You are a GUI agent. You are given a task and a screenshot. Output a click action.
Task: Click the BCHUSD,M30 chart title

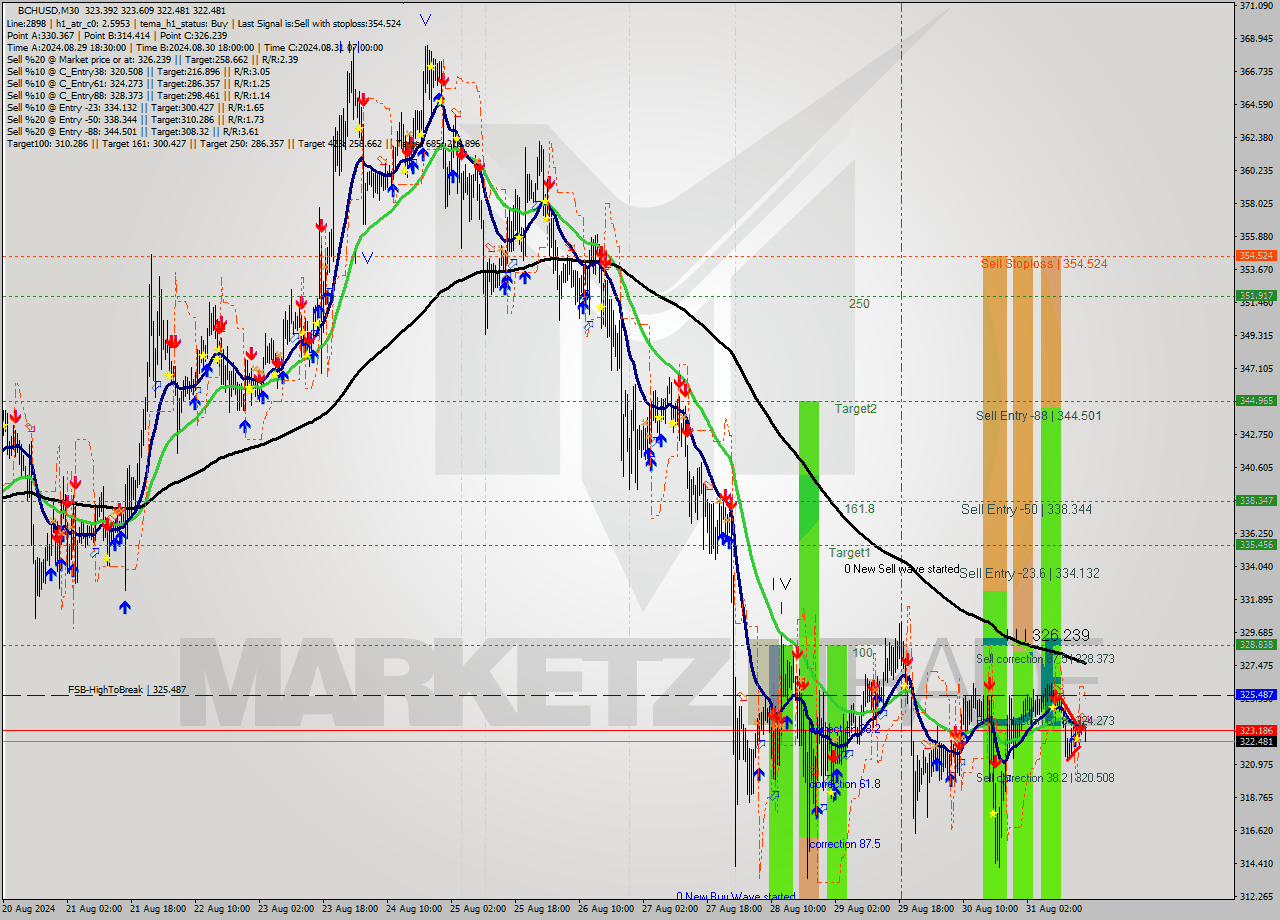click(47, 10)
